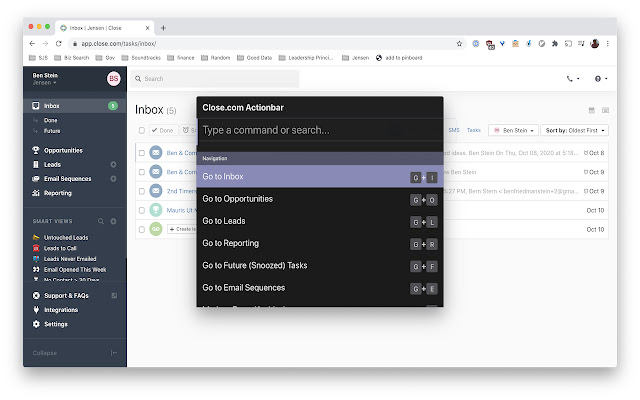Open Email Opened This Week smart view
This screenshot has height=400, width=640.
click(x=75, y=269)
